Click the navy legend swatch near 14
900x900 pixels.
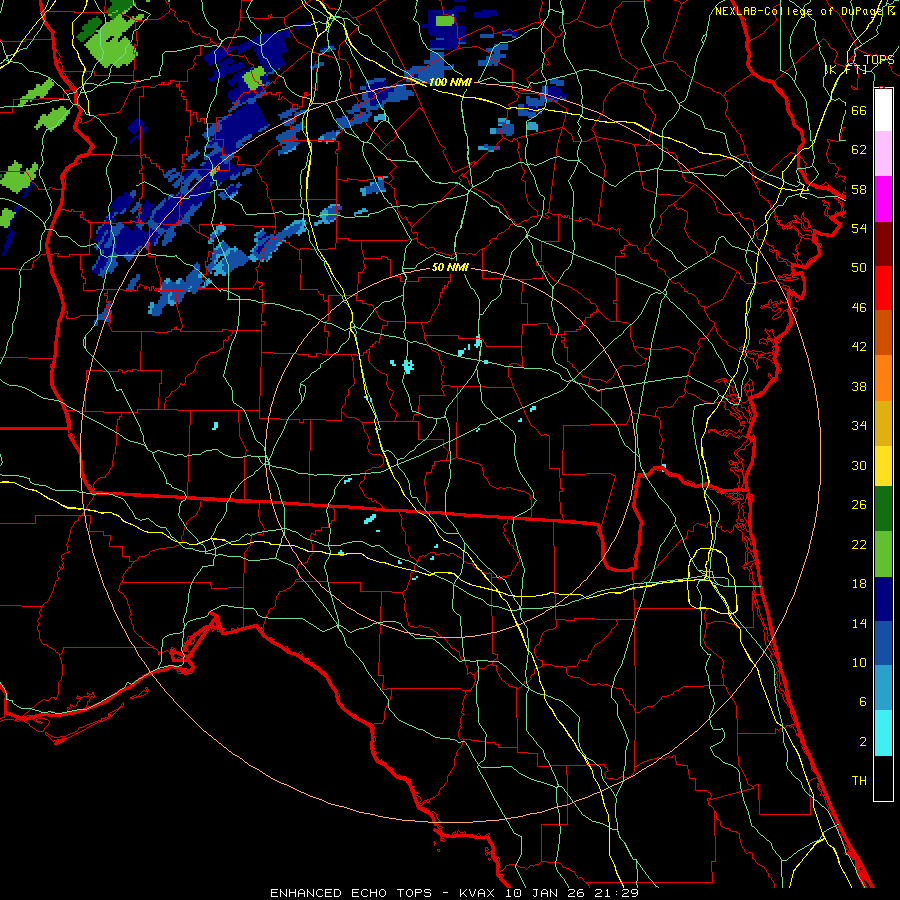(883, 599)
